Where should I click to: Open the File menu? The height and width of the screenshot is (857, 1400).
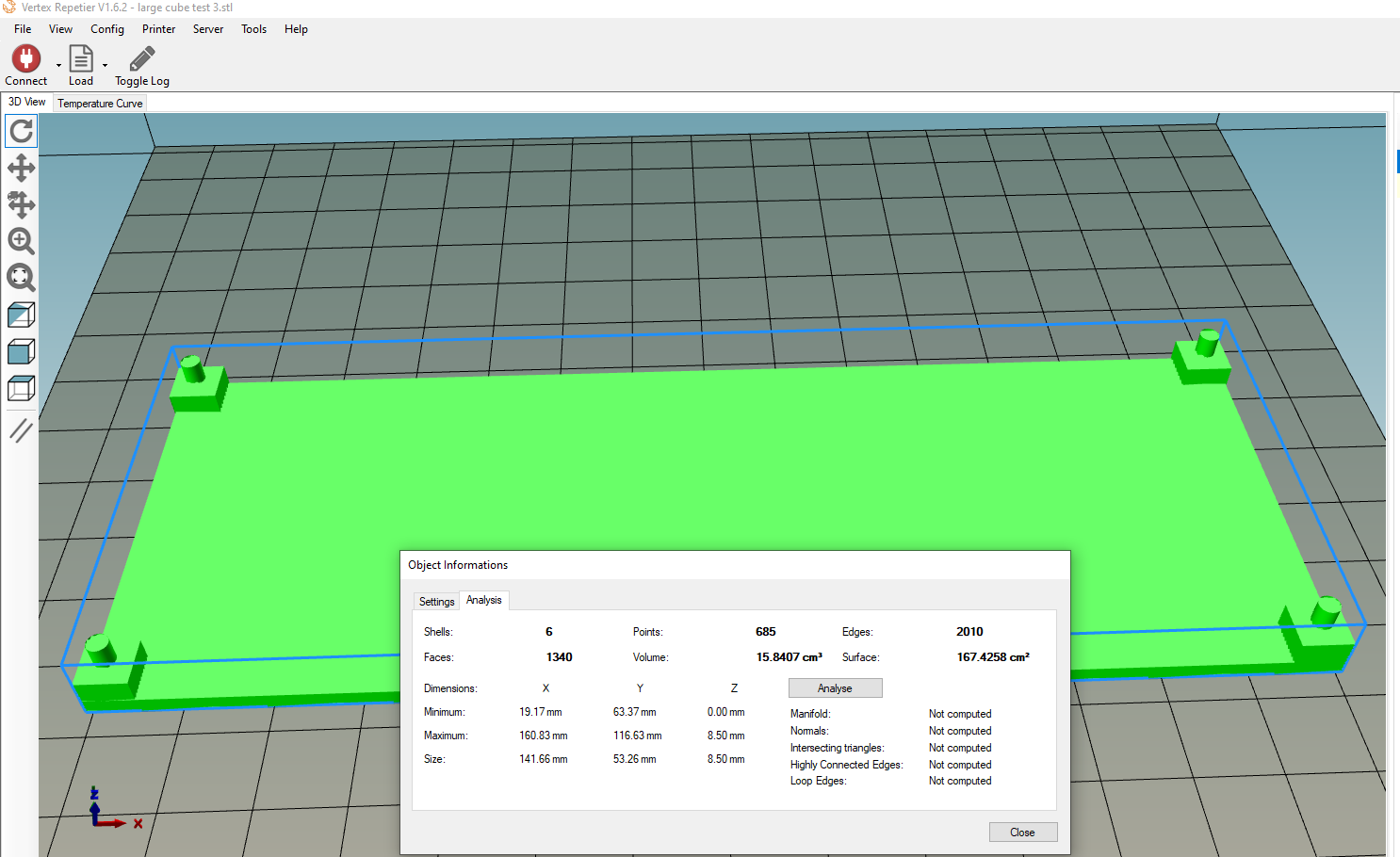[23, 29]
